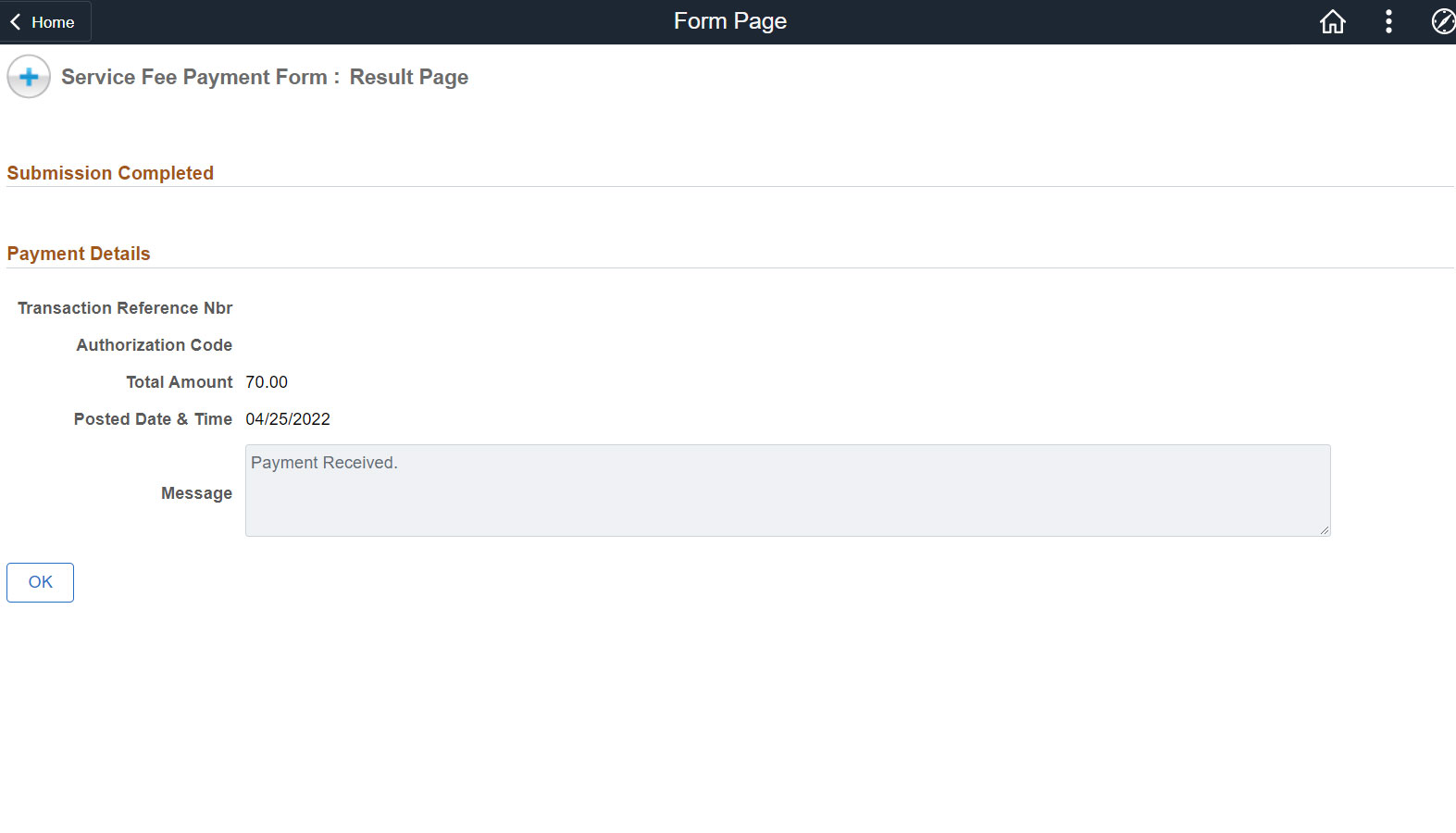Viewport: 1456px width, 833px height.
Task: Click the Result Page heading text
Action: click(x=408, y=77)
